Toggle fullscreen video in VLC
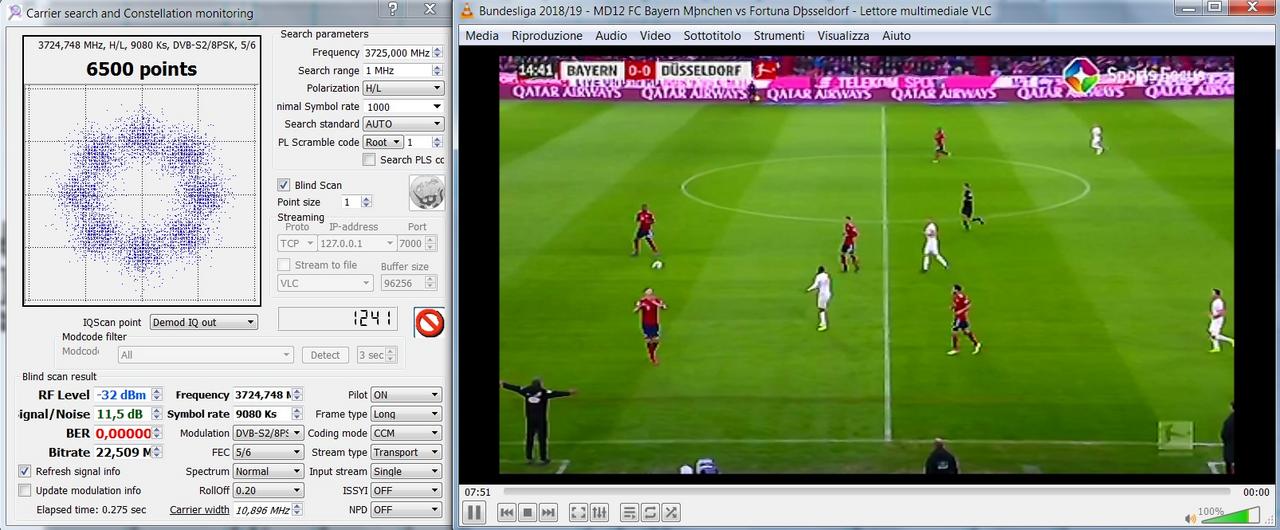This screenshot has height=530, width=1280. point(578,512)
